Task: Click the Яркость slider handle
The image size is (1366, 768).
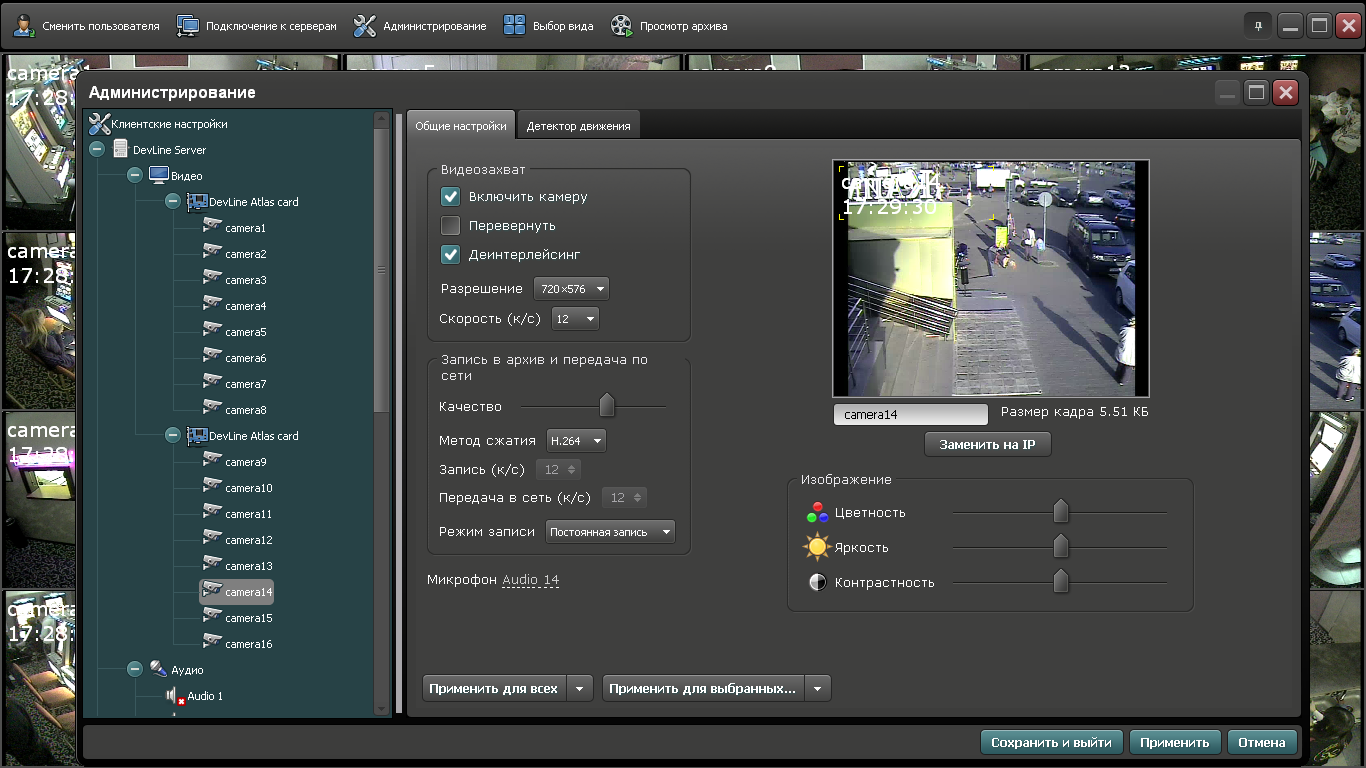Action: (1061, 547)
